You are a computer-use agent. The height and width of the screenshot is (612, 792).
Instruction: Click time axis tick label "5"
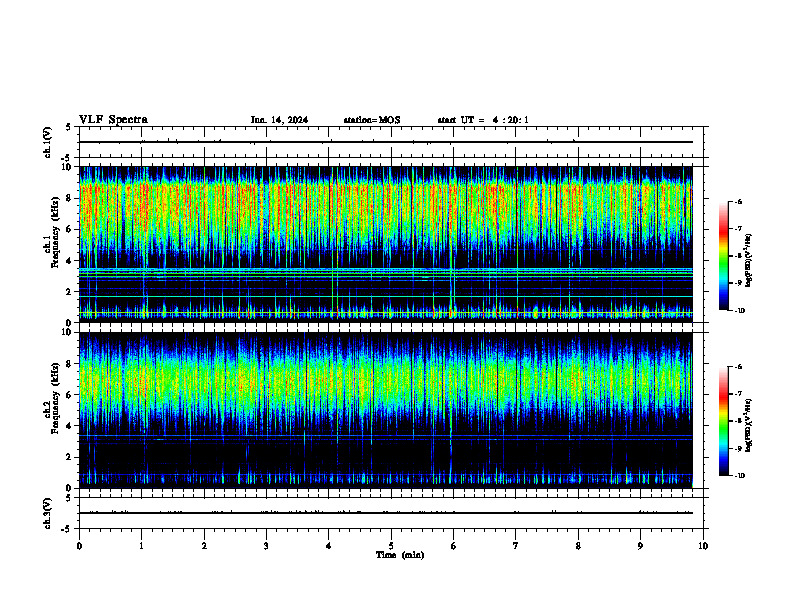coord(391,546)
